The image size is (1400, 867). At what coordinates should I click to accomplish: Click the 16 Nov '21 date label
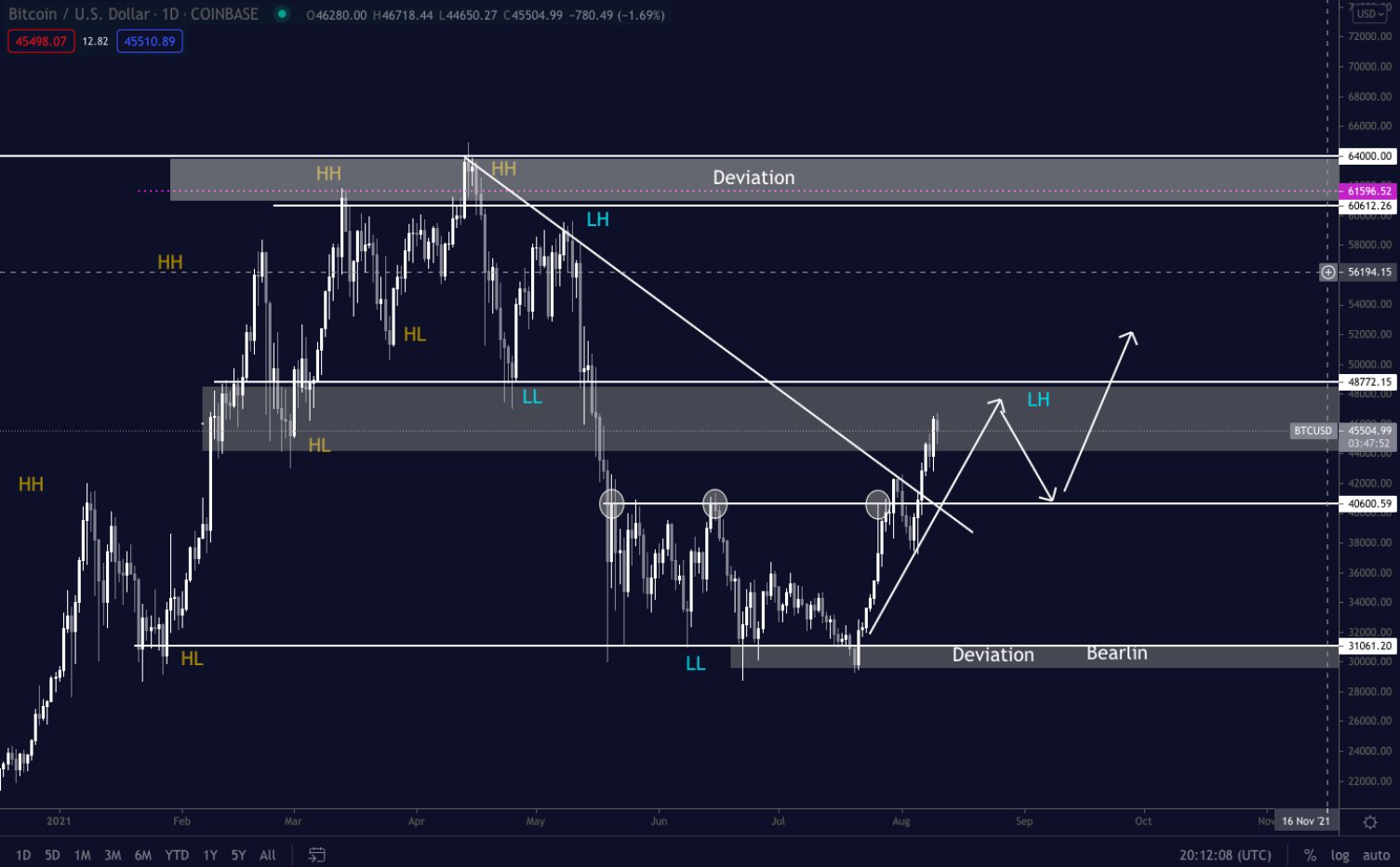click(1304, 820)
